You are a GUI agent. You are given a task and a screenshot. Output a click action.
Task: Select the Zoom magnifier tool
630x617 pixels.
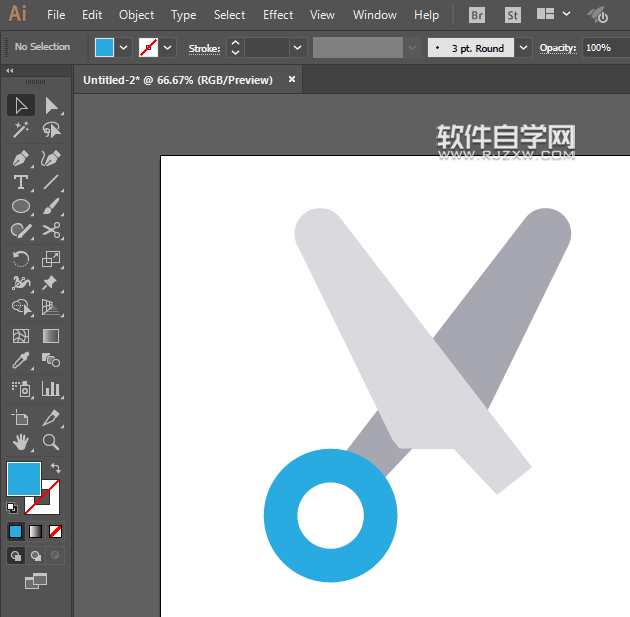coord(51,441)
